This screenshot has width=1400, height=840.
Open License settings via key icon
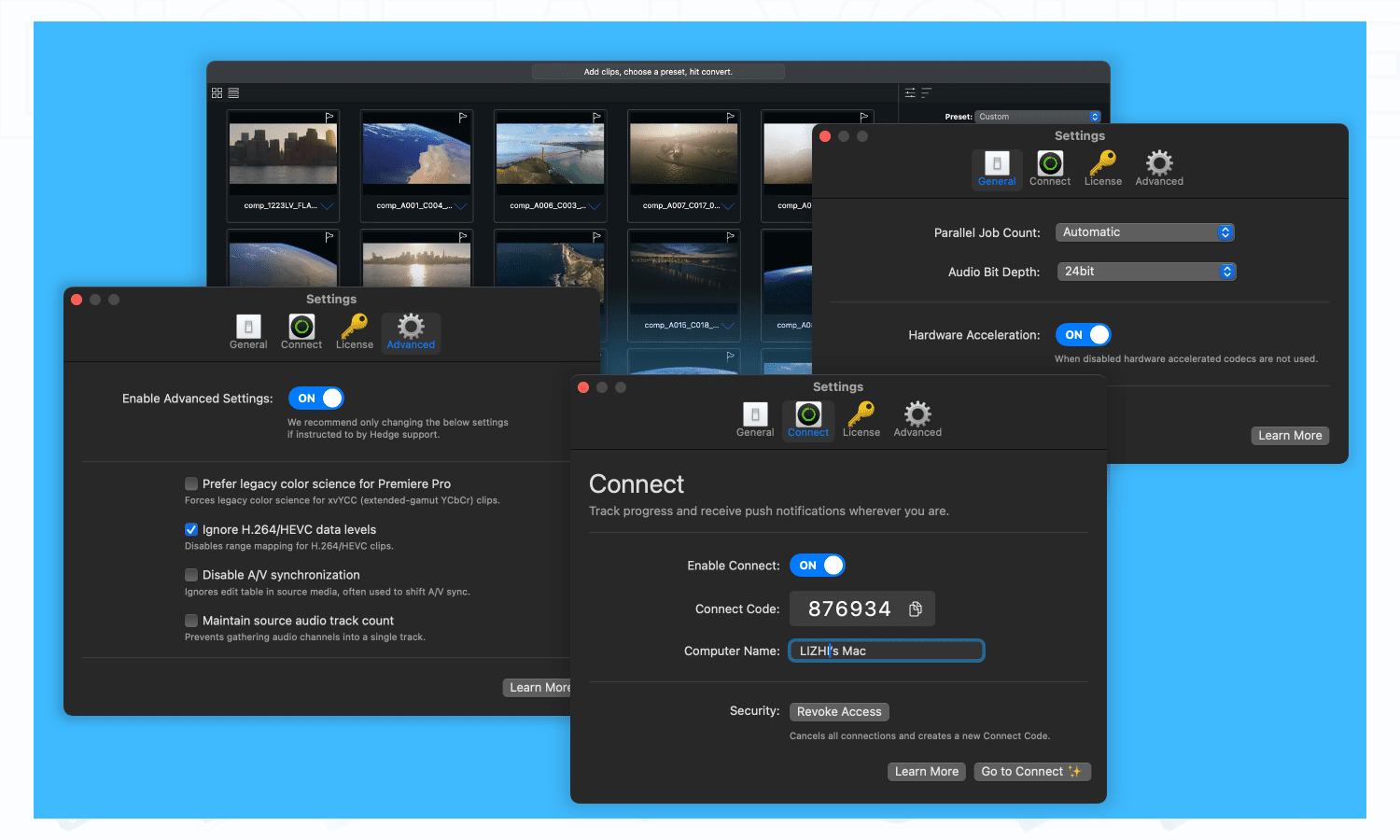click(861, 417)
